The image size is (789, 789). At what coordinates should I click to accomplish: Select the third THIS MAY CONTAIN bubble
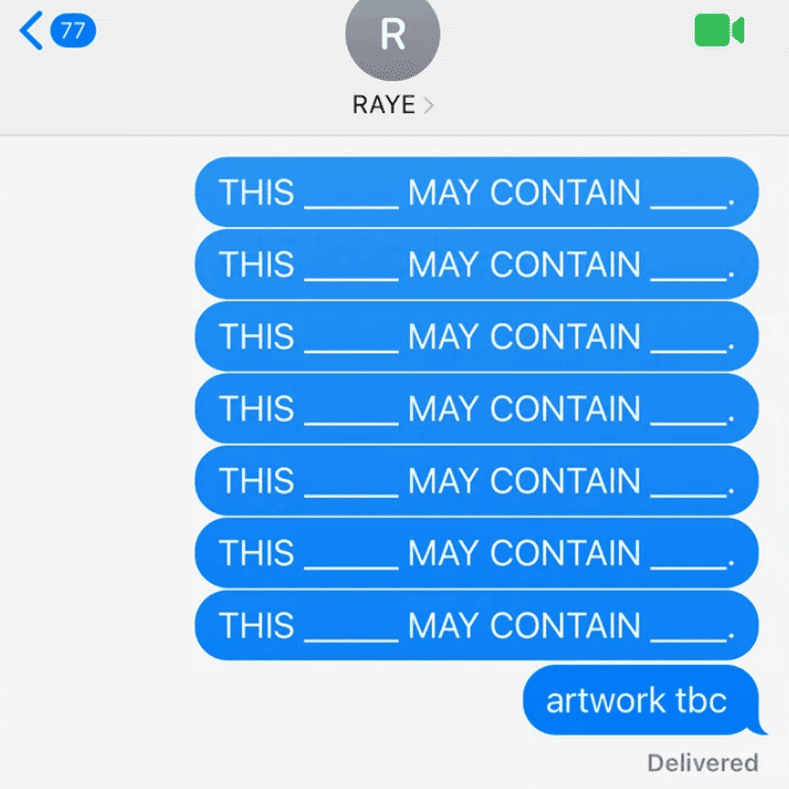click(x=477, y=336)
